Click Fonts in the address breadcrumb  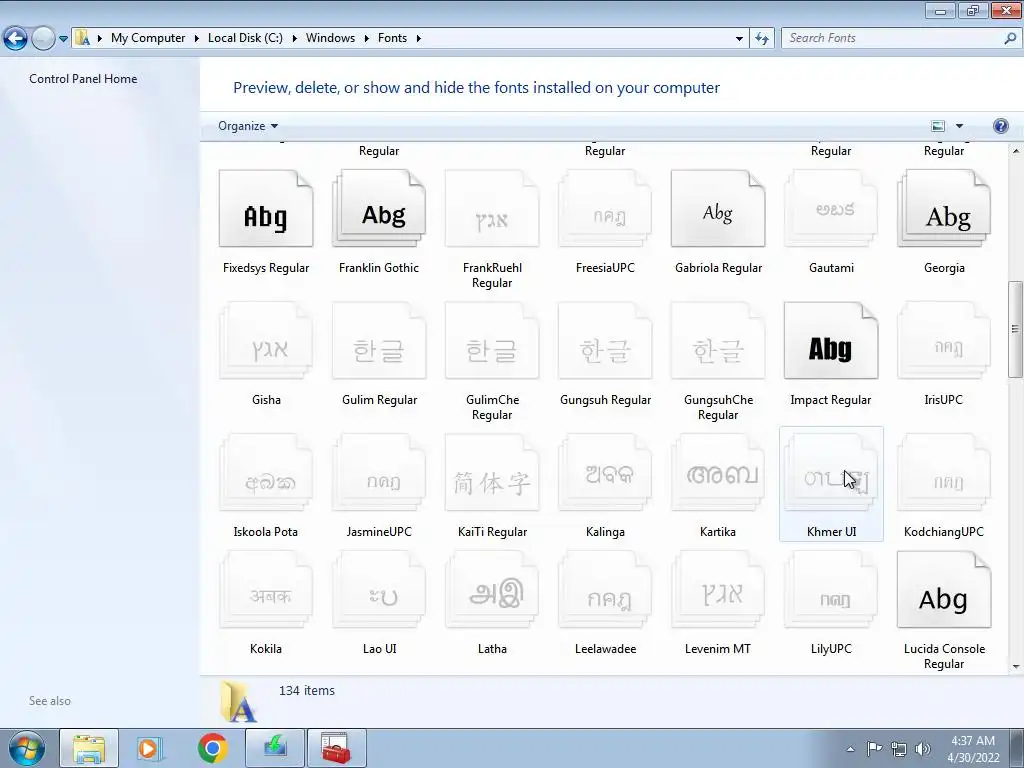pyautogui.click(x=392, y=38)
